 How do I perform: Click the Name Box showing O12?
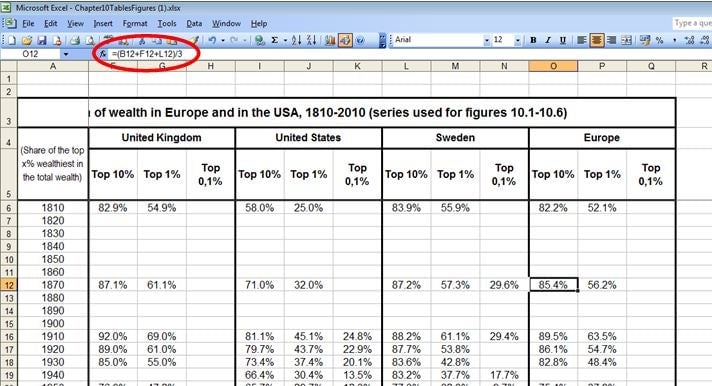tap(31, 54)
